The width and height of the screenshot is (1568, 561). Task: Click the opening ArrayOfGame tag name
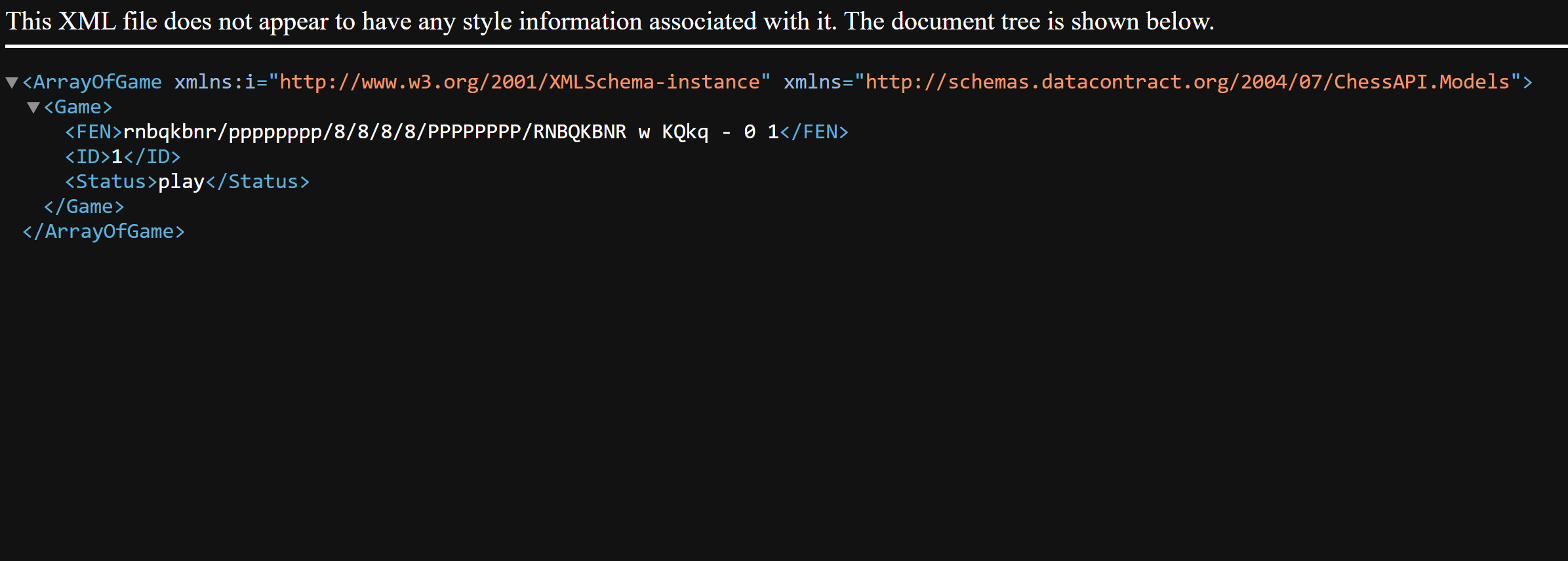97,82
